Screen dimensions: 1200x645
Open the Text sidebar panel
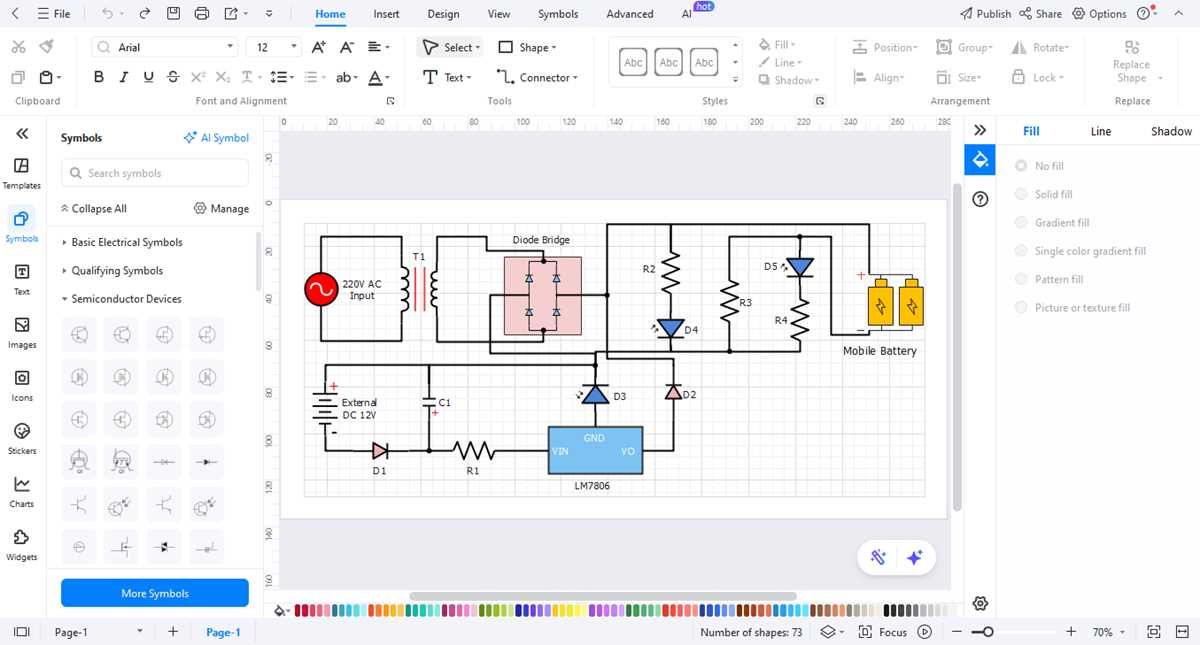coord(21,279)
